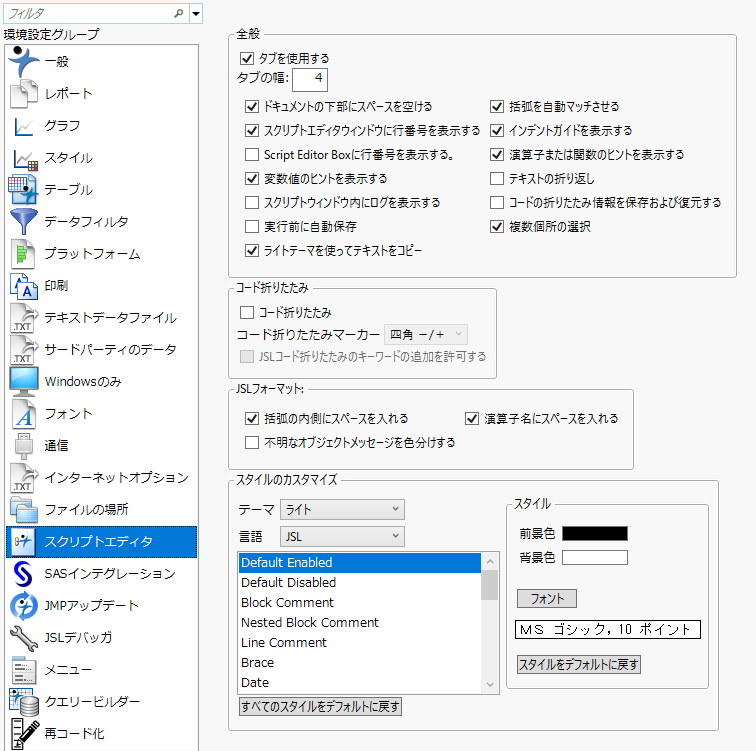
Task: Toggle 変数値のヒントを表示する checkbox
Action: pos(252,179)
